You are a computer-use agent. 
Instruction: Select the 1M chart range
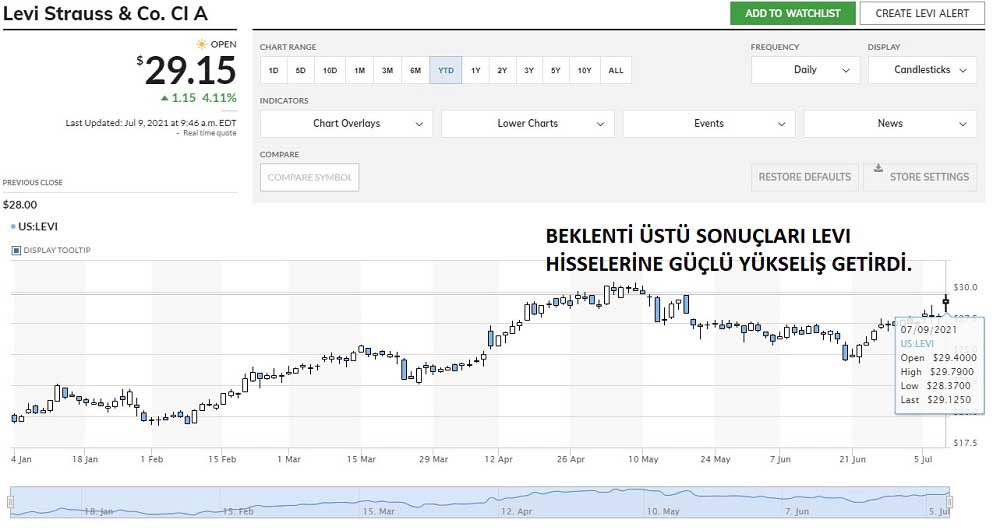coord(360,70)
